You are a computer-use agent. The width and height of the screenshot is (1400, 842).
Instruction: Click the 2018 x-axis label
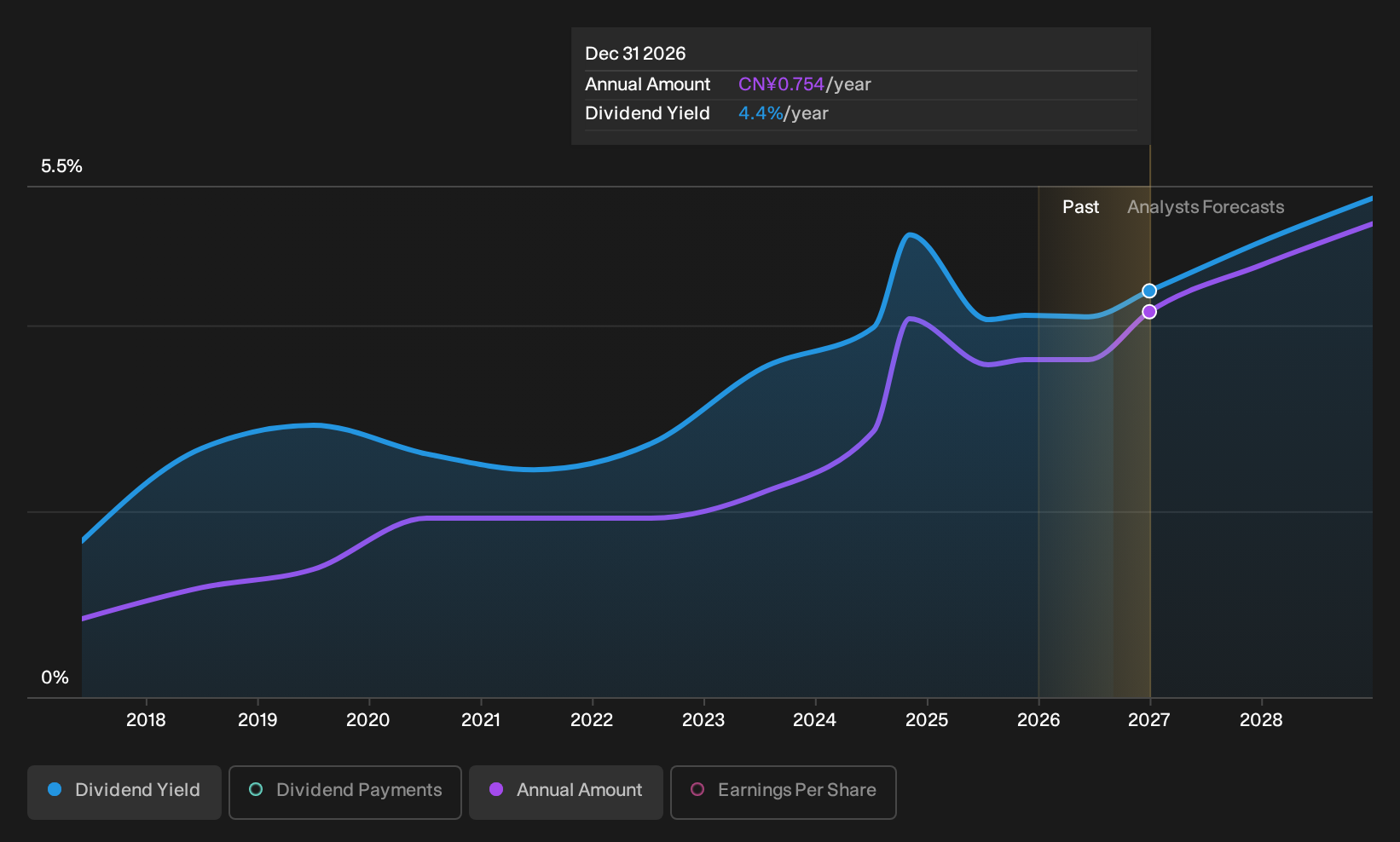146,720
